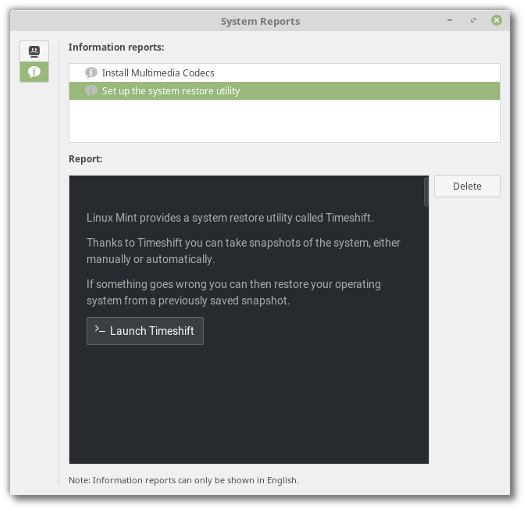Image resolution: width=526 pixels, height=511 pixels.
Task: Launch Timeshift from the report
Action: pyautogui.click(x=145, y=331)
